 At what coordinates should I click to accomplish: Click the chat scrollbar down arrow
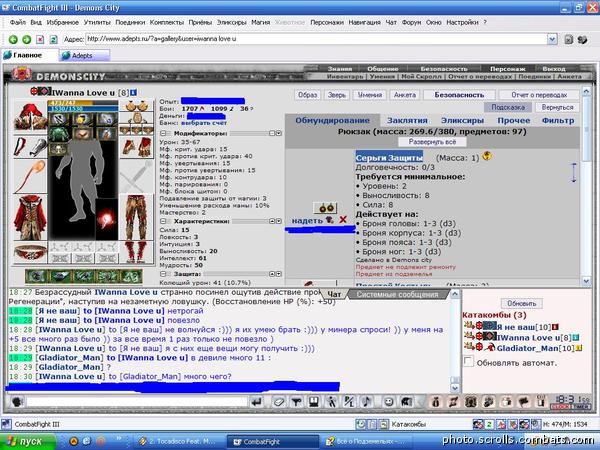pyautogui.click(x=455, y=388)
